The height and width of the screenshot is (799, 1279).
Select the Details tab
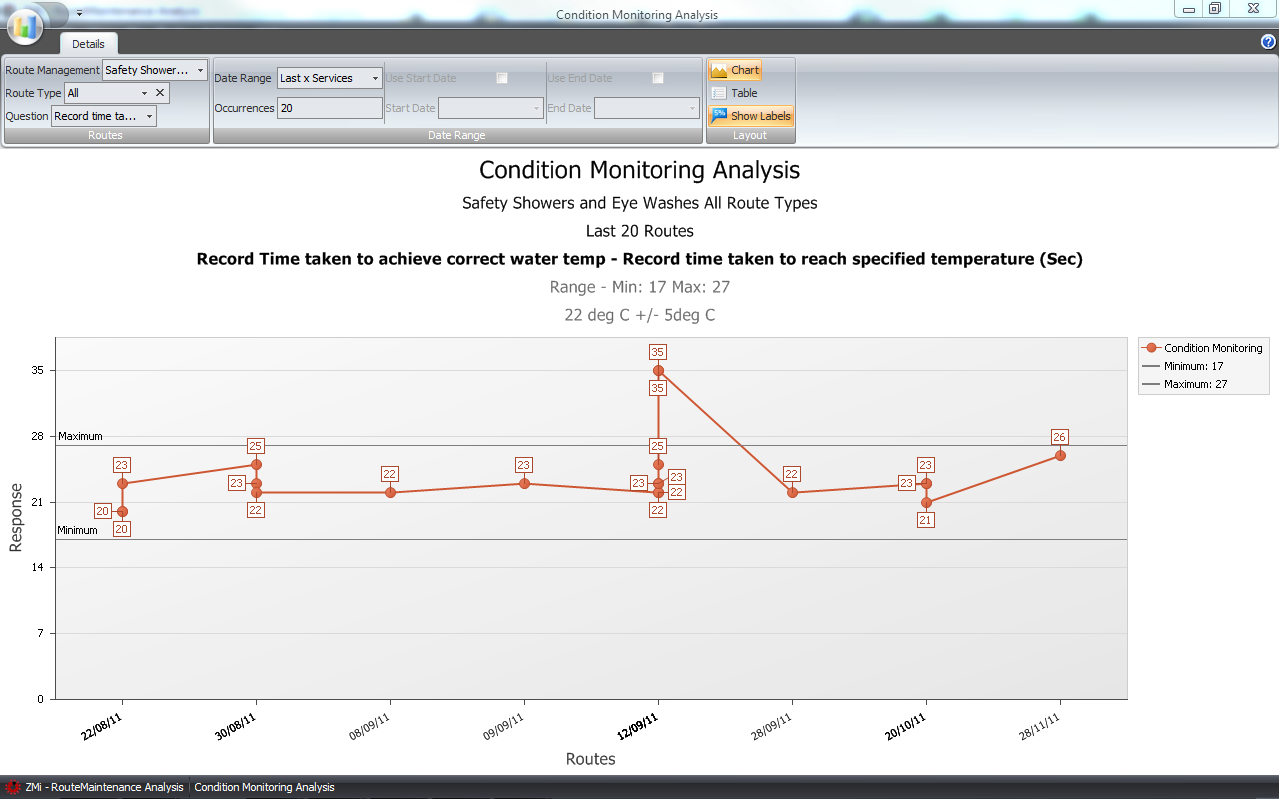[88, 44]
